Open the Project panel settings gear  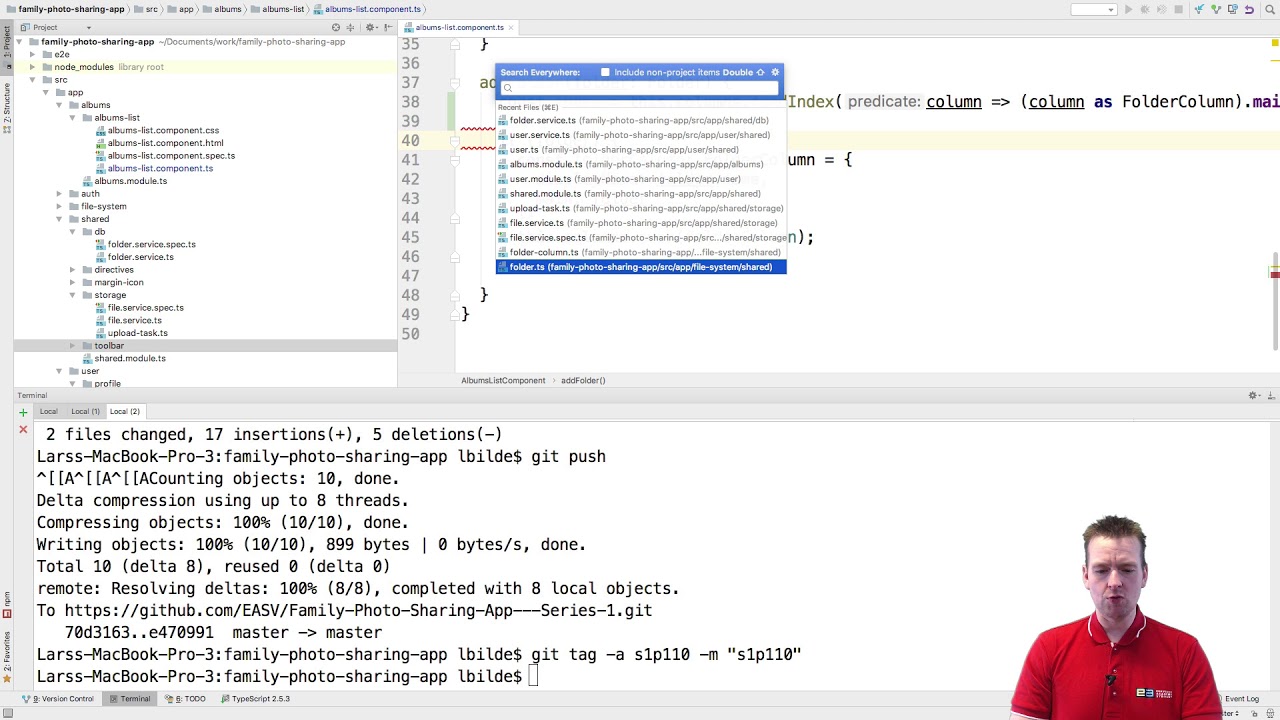tap(371, 27)
